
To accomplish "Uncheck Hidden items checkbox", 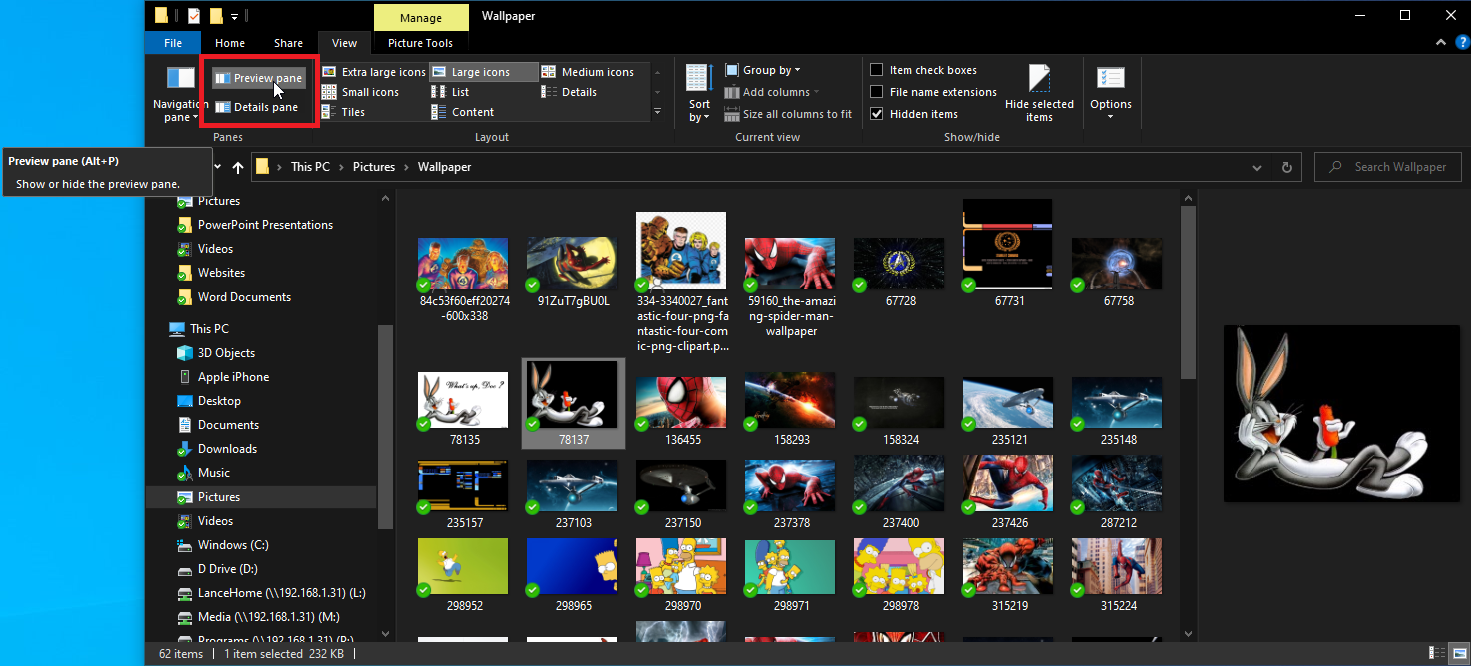I will tap(877, 114).
